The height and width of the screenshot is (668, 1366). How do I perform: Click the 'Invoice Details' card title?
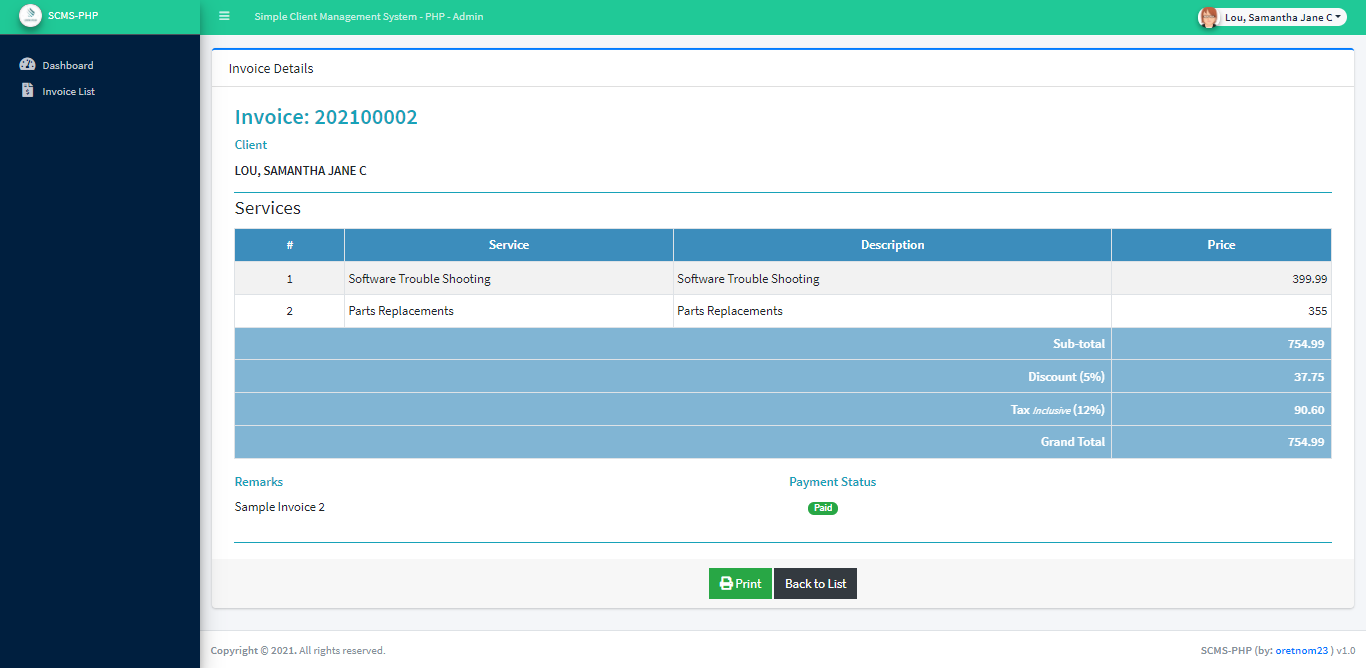click(x=271, y=69)
